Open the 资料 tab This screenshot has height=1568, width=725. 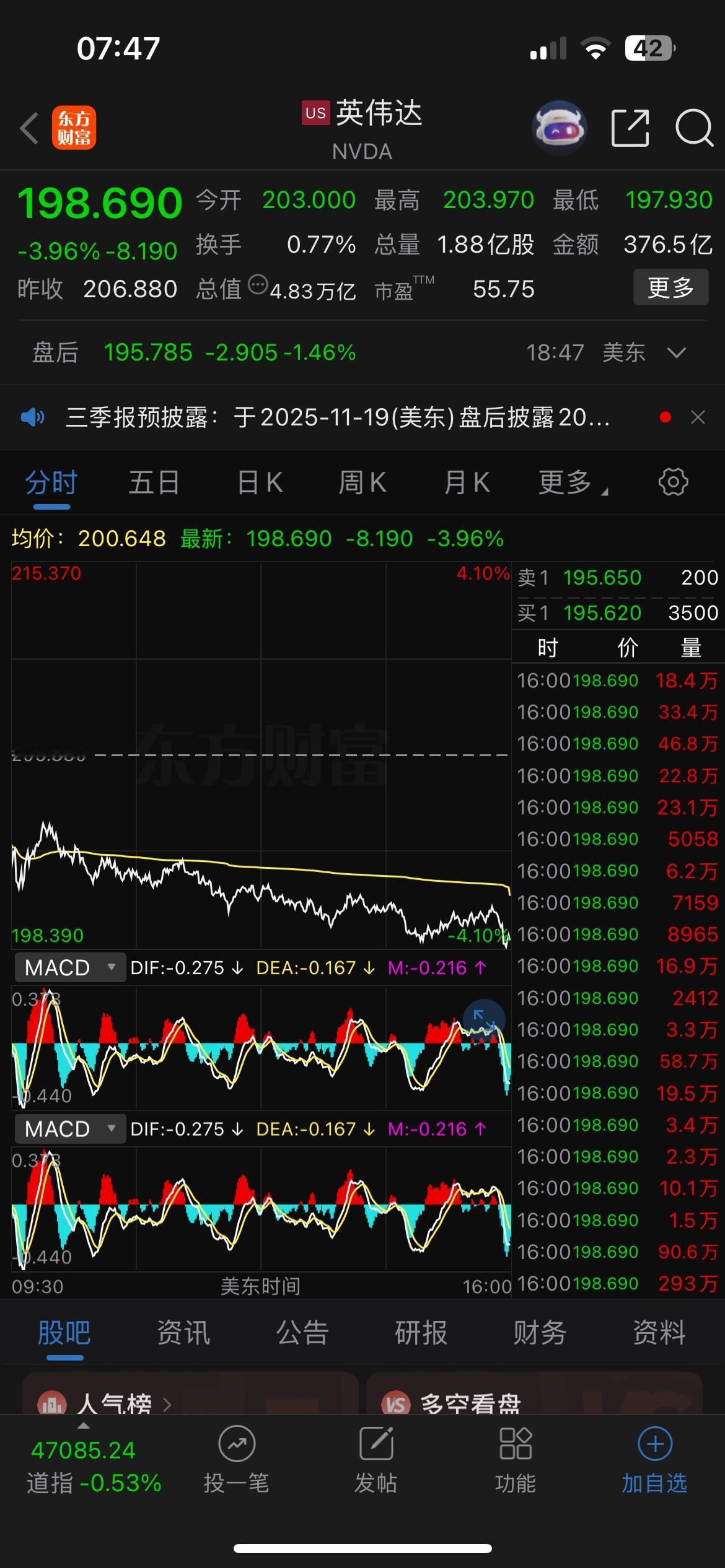pyautogui.click(x=659, y=1332)
